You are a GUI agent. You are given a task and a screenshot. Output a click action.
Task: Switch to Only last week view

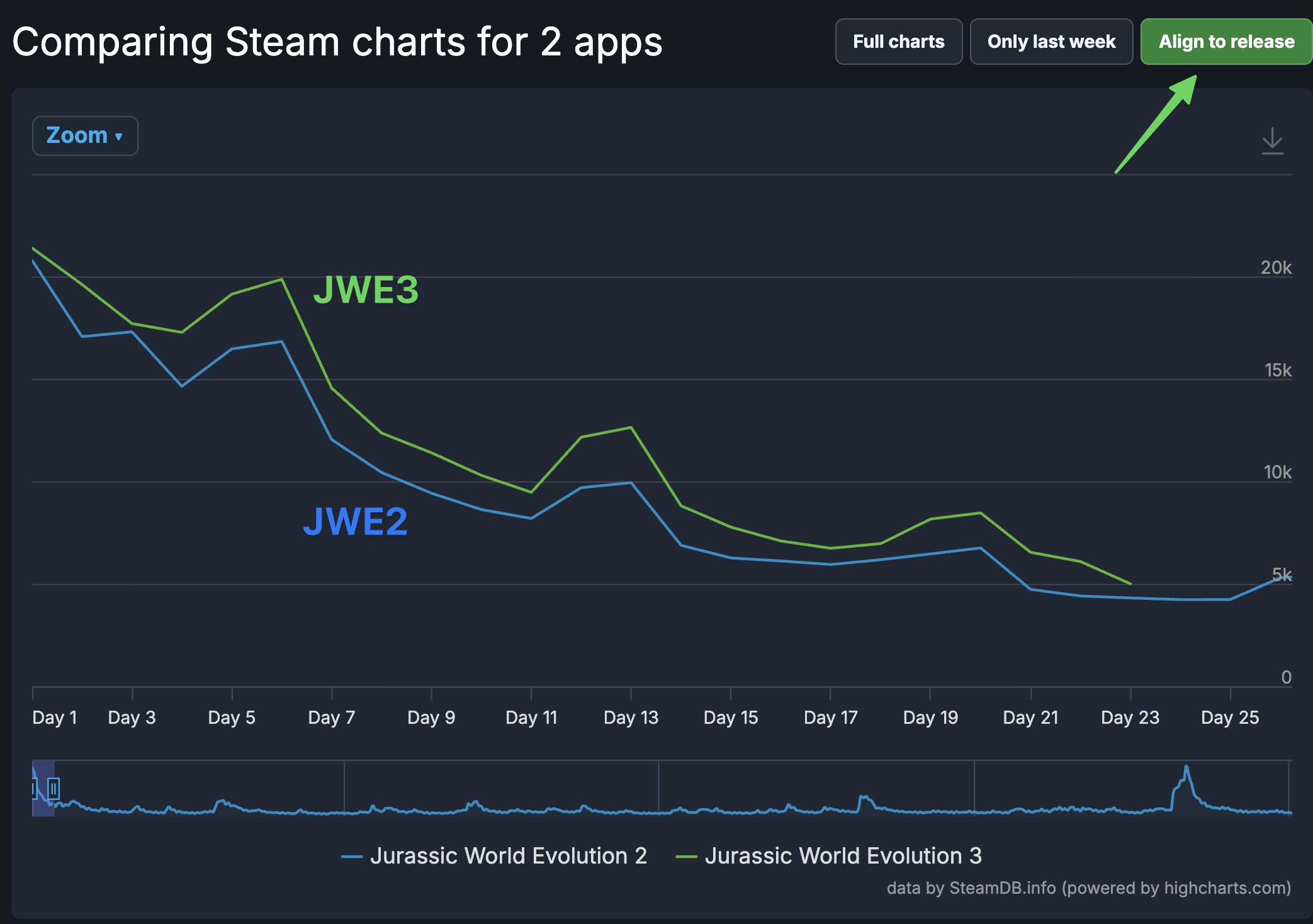tap(1051, 42)
